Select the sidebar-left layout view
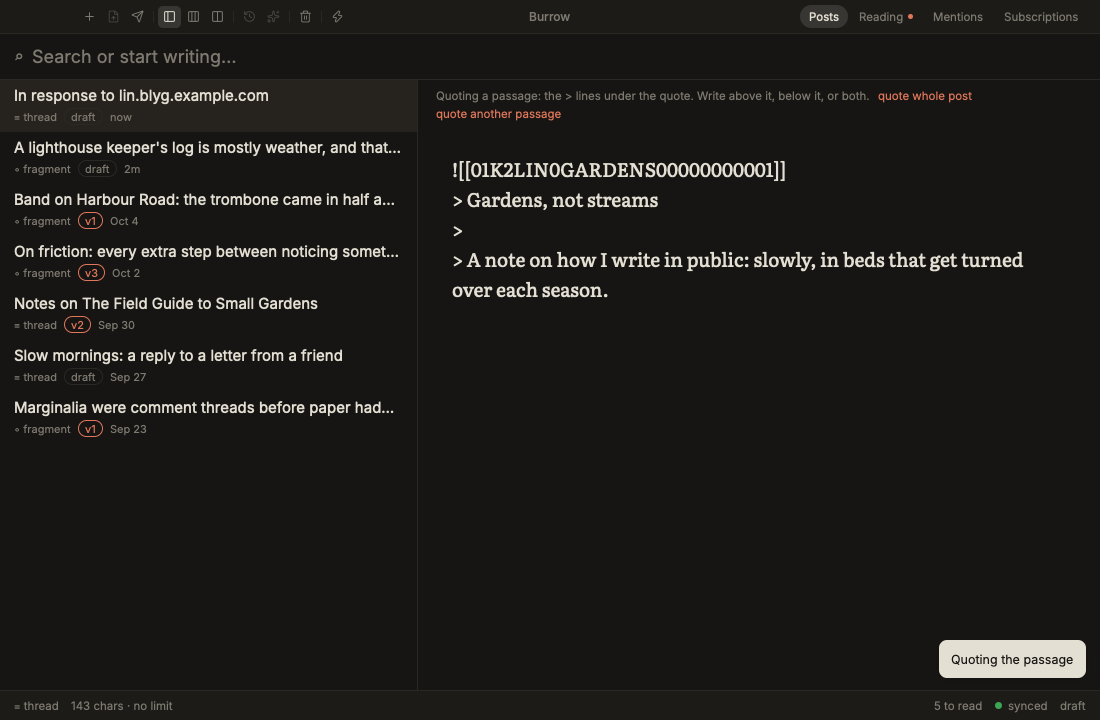 click(x=169, y=17)
